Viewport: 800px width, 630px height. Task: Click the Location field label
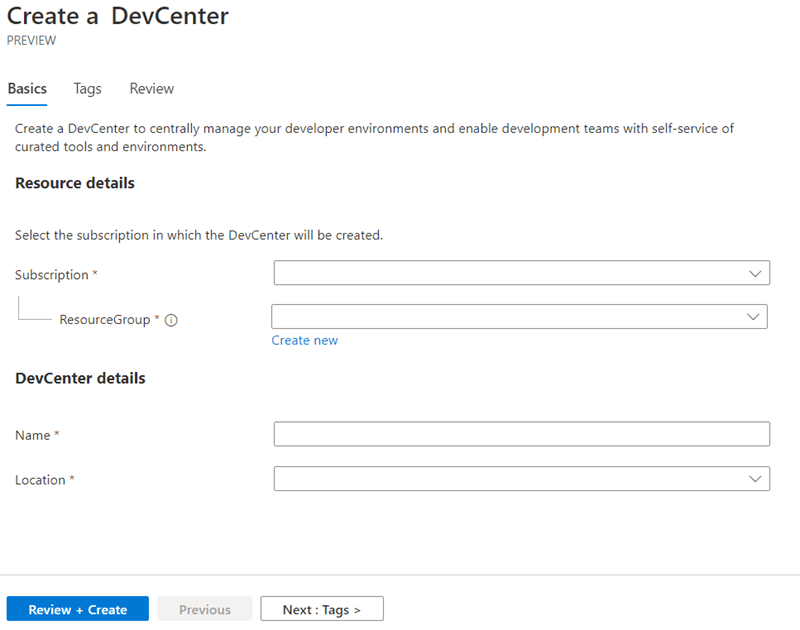click(40, 480)
